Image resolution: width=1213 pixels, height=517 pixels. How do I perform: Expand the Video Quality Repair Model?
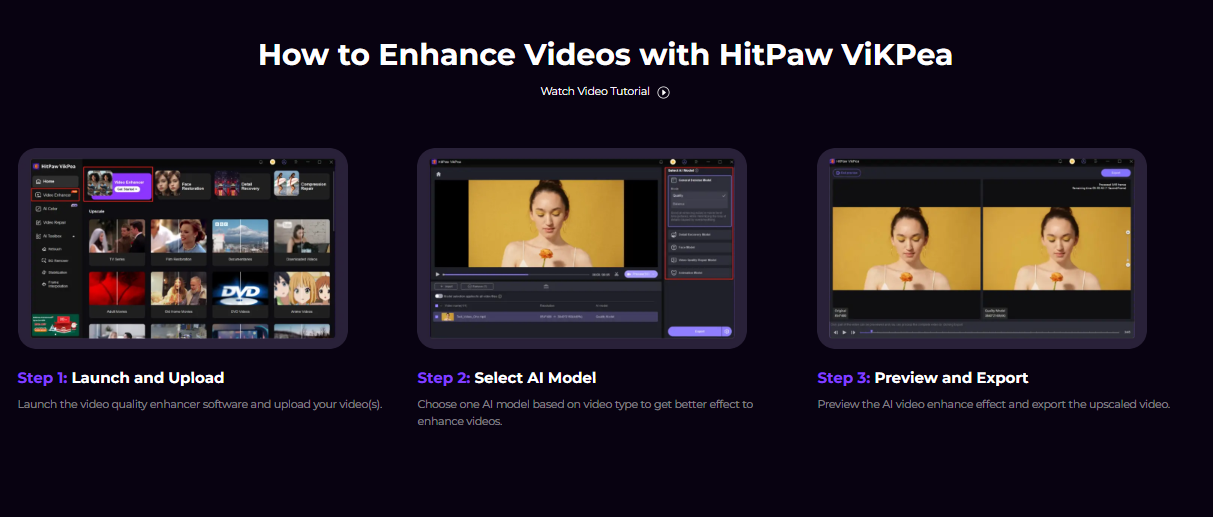[x=699, y=260]
